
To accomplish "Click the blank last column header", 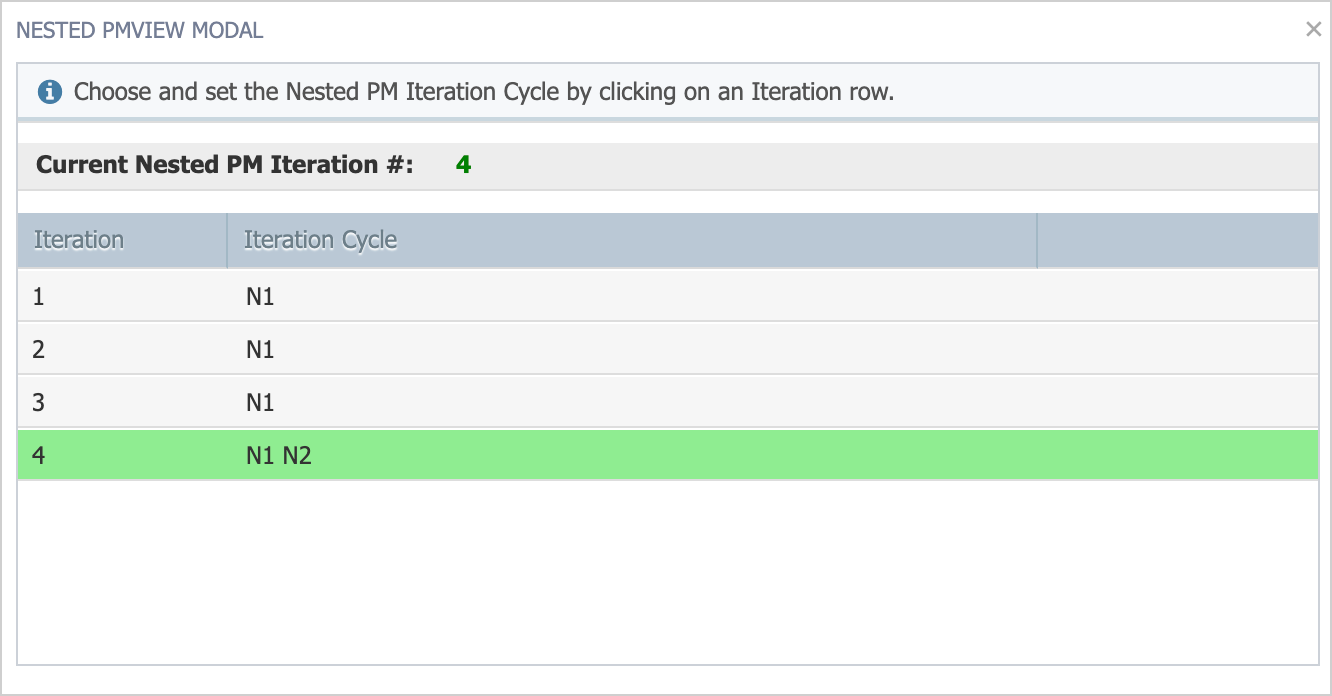I will click(1177, 240).
